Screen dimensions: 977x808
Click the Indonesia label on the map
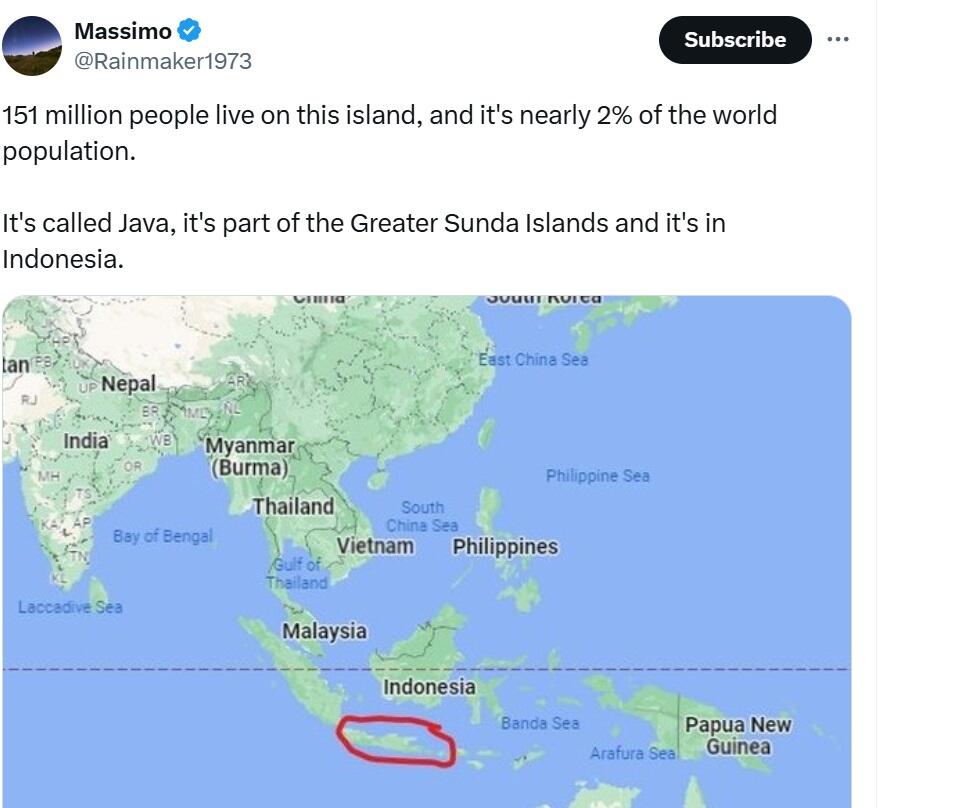tap(429, 687)
